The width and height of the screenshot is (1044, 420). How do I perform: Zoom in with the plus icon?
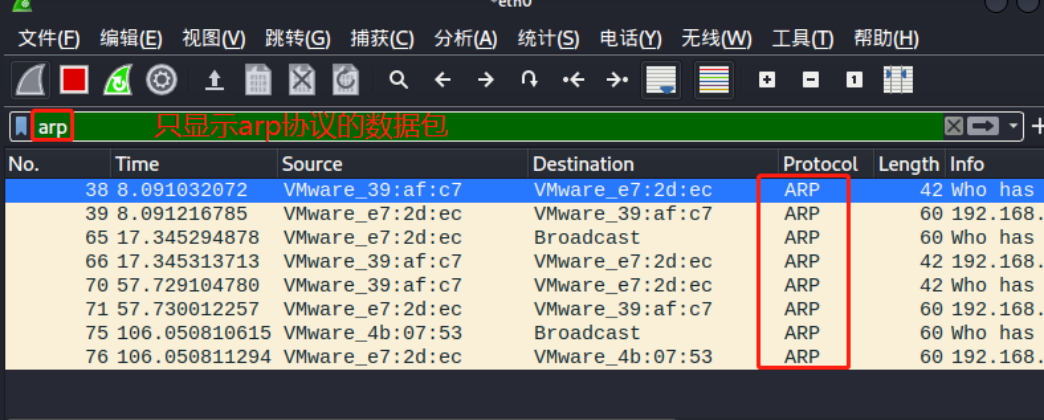(x=767, y=81)
